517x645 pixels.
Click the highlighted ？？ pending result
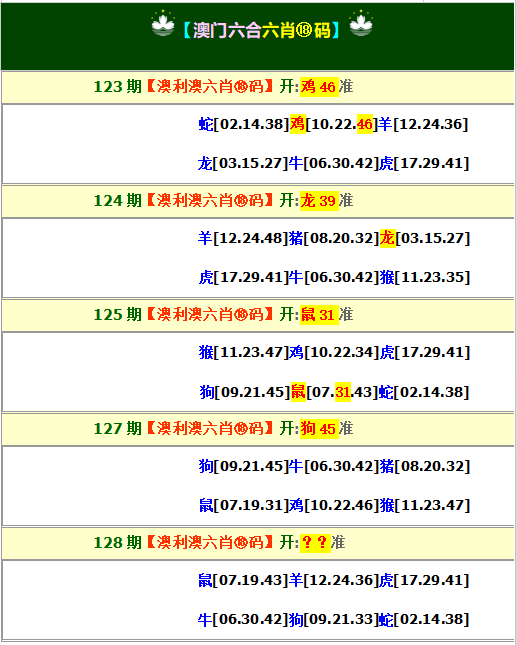click(315, 543)
